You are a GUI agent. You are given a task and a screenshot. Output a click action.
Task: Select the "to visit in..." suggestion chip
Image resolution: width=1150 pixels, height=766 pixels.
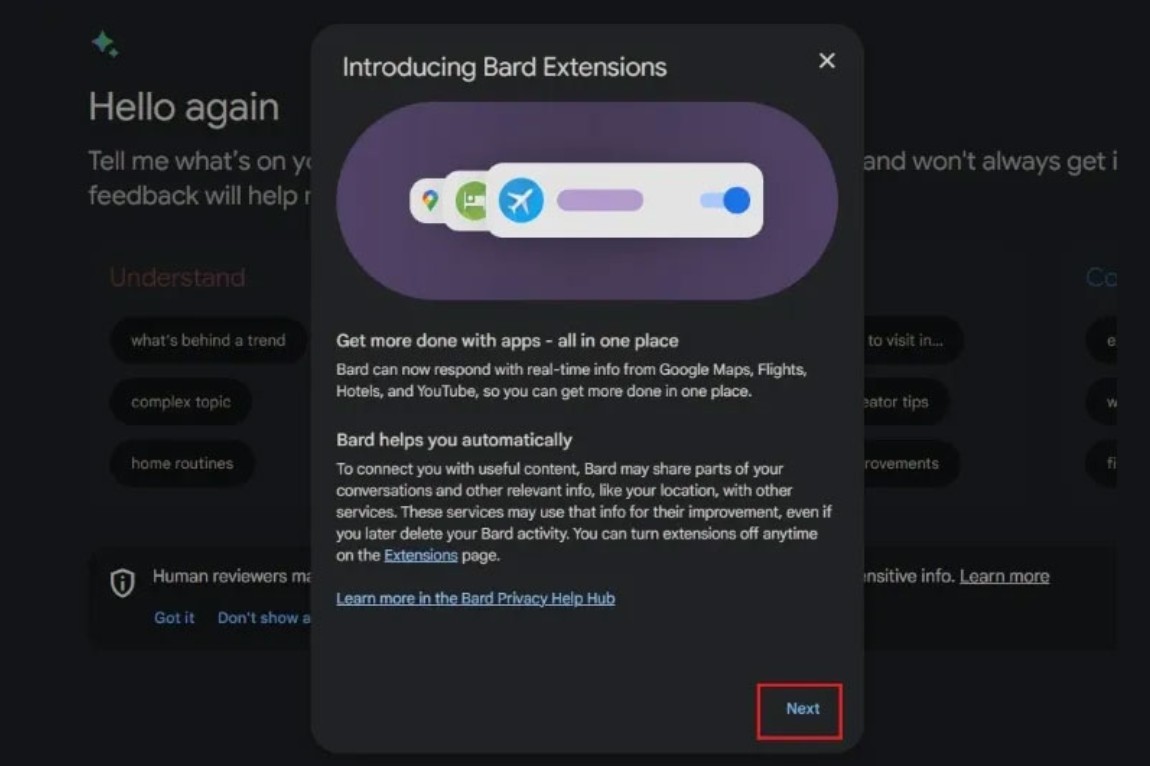pyautogui.click(x=909, y=340)
